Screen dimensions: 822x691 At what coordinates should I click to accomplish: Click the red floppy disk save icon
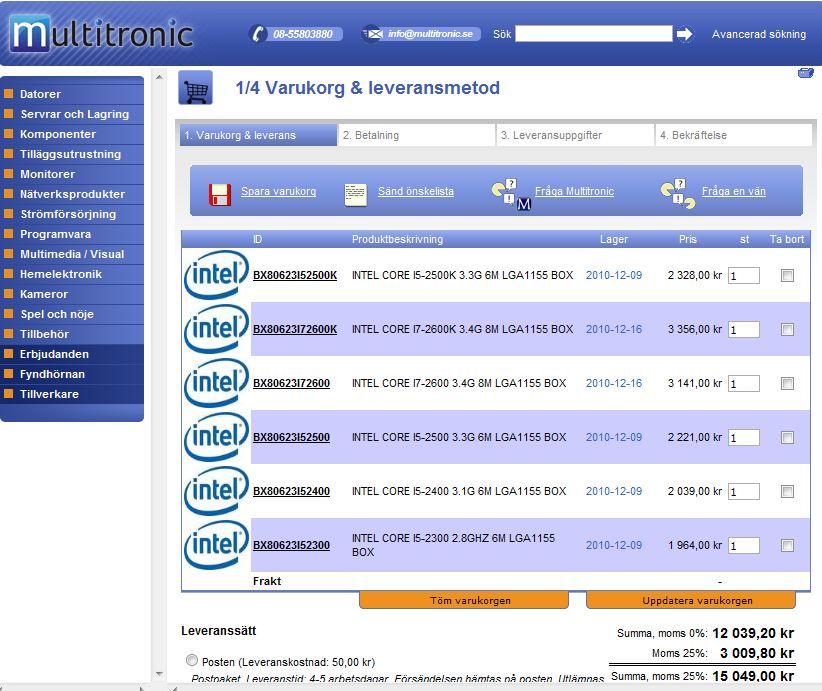point(220,194)
